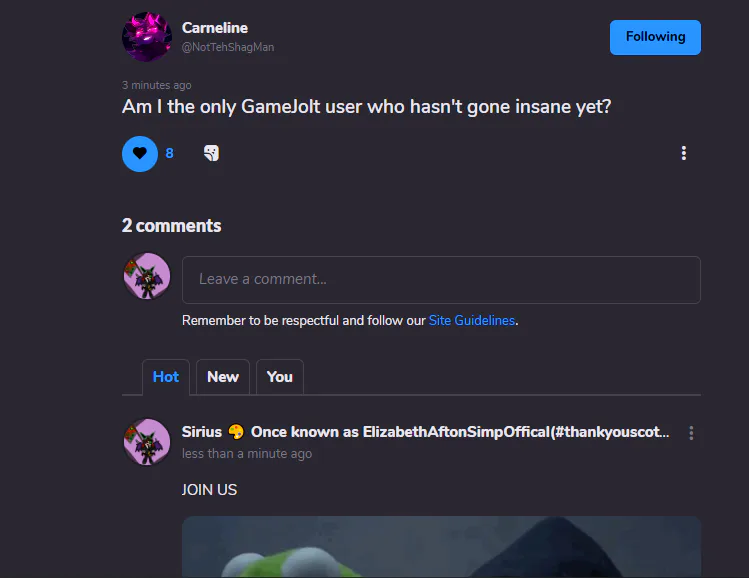Toggle the Following button for Carneline
The width and height of the screenshot is (749, 578).
[655, 37]
